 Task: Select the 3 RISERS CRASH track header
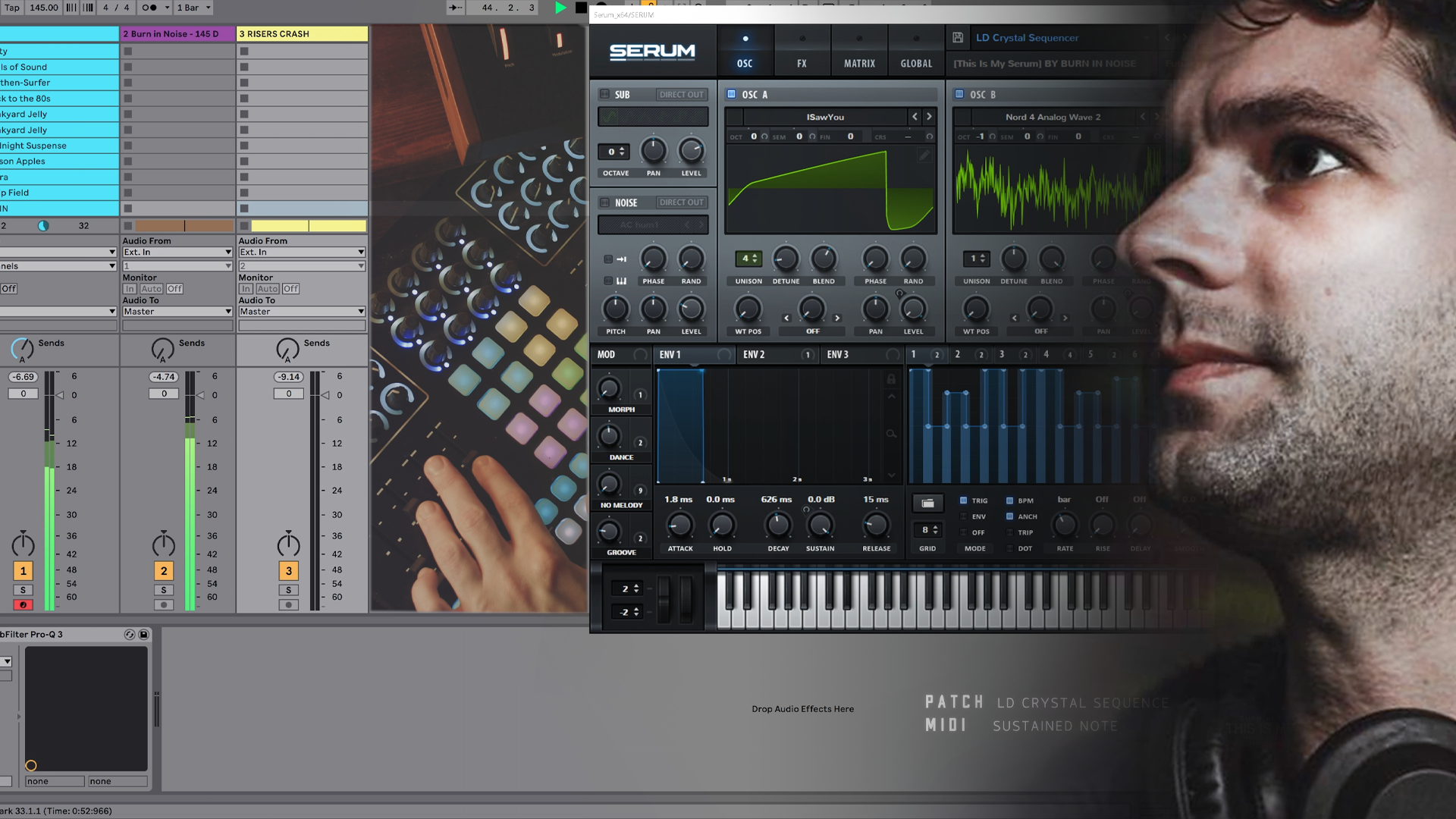tap(302, 34)
